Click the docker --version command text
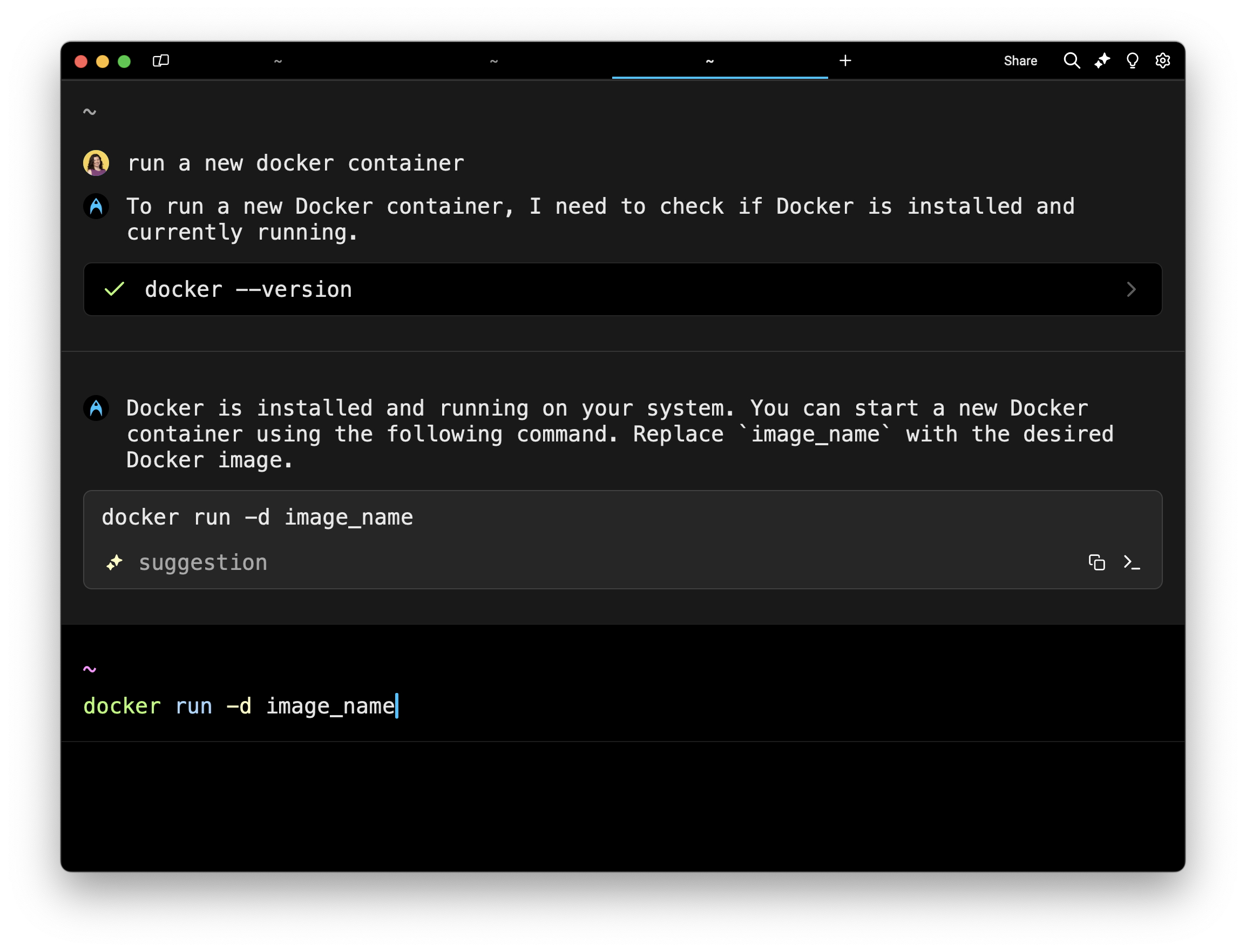The height and width of the screenshot is (952, 1246). click(248, 289)
